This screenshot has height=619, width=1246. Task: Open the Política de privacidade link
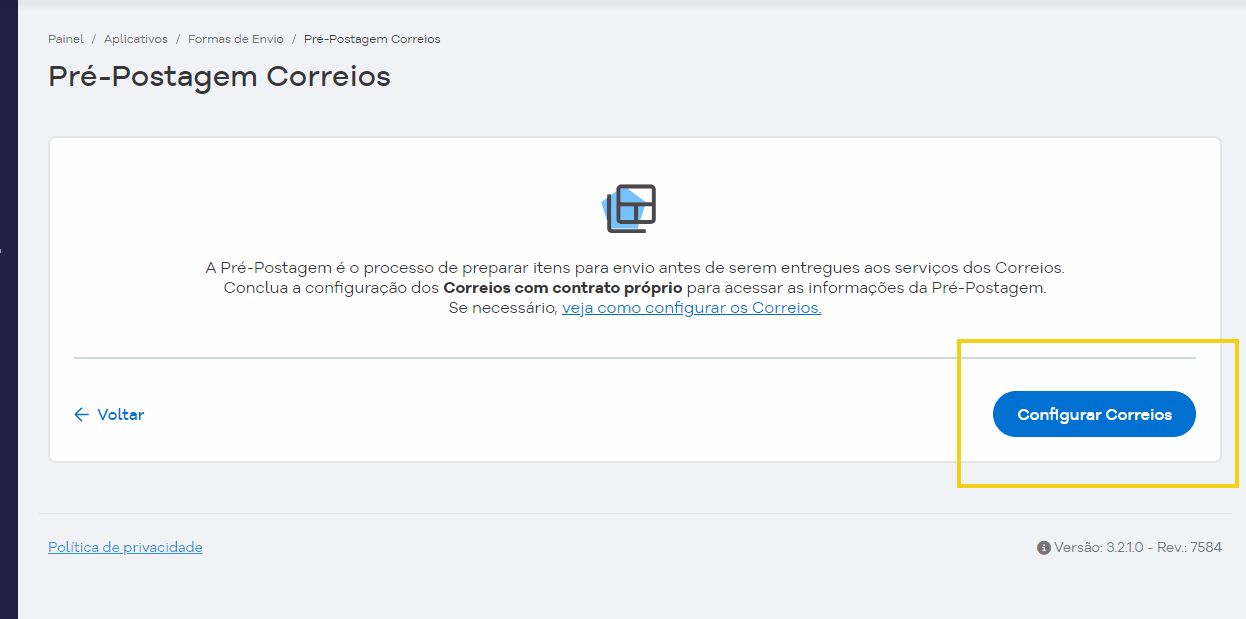coord(125,547)
